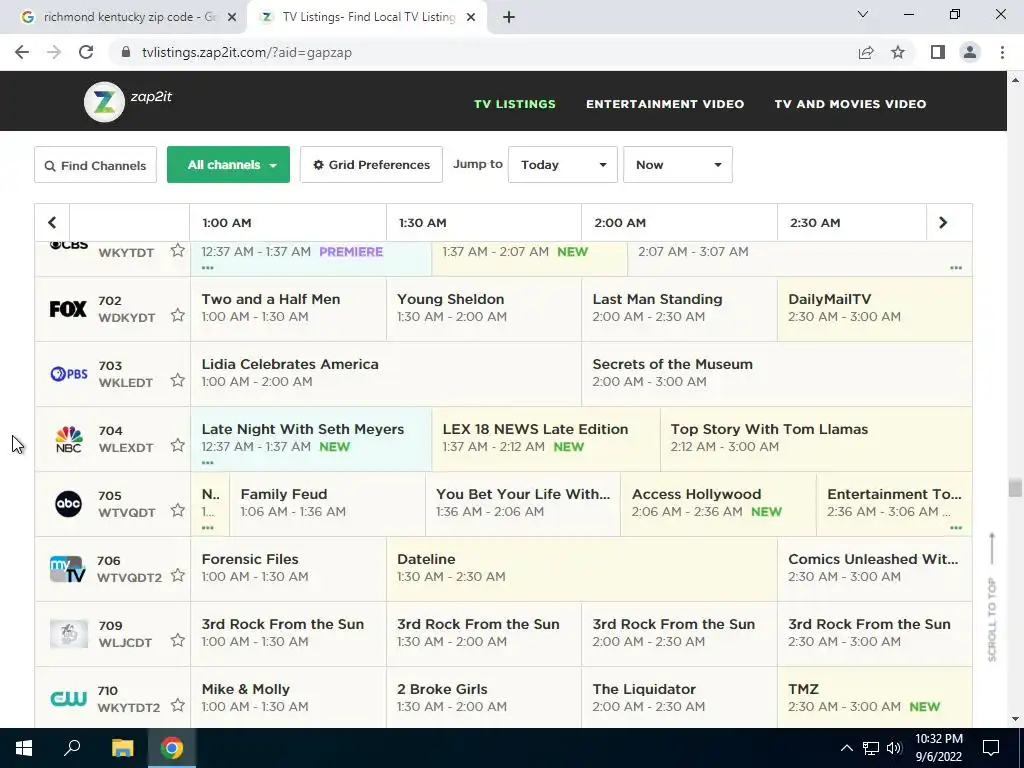Viewport: 1024px width, 768px height.
Task: Click the zap2it logo icon
Action: (x=104, y=102)
